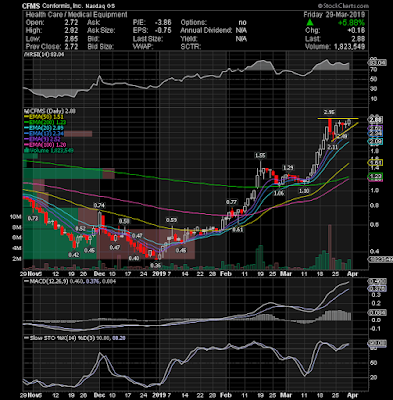Click the 0.61 price annotation in February

click(x=238, y=230)
